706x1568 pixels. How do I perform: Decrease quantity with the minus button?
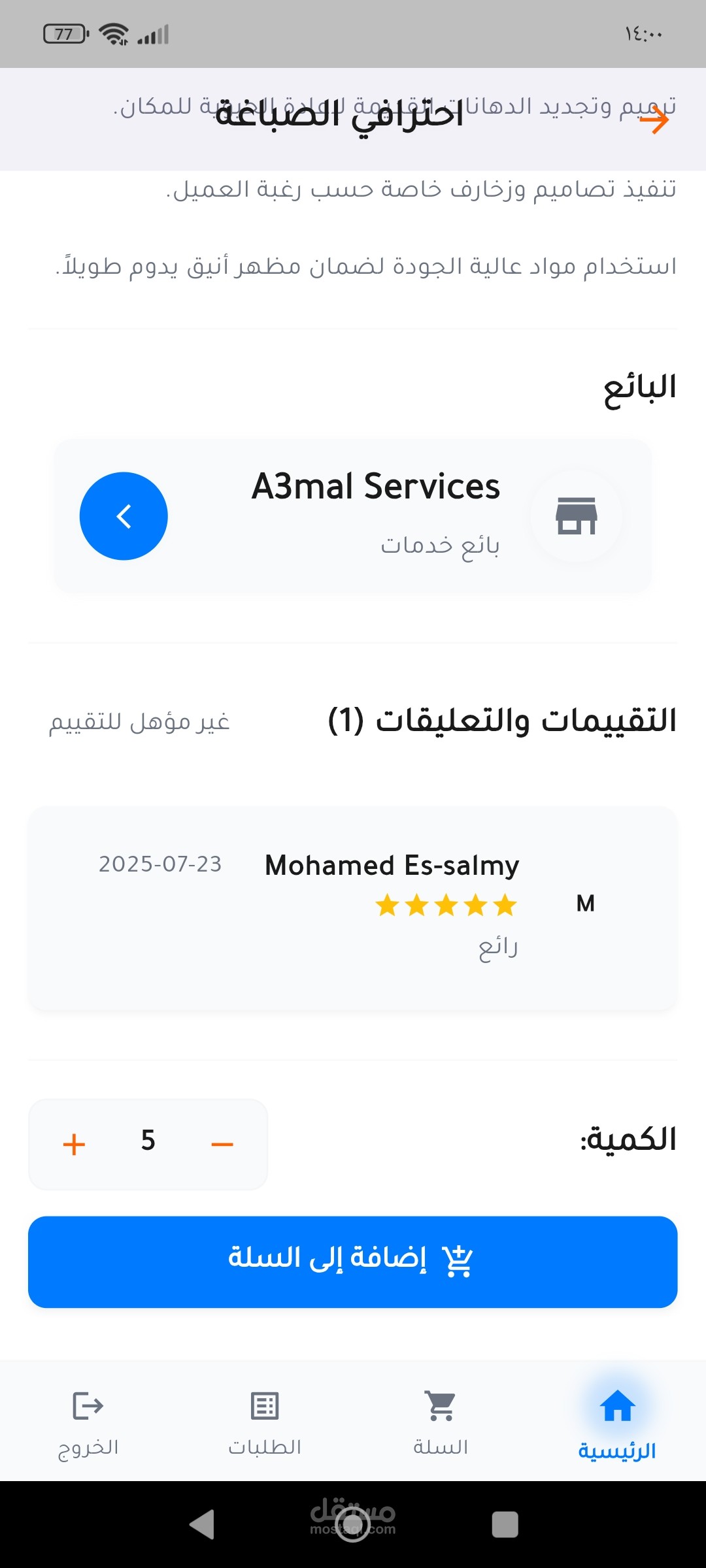click(x=222, y=1144)
